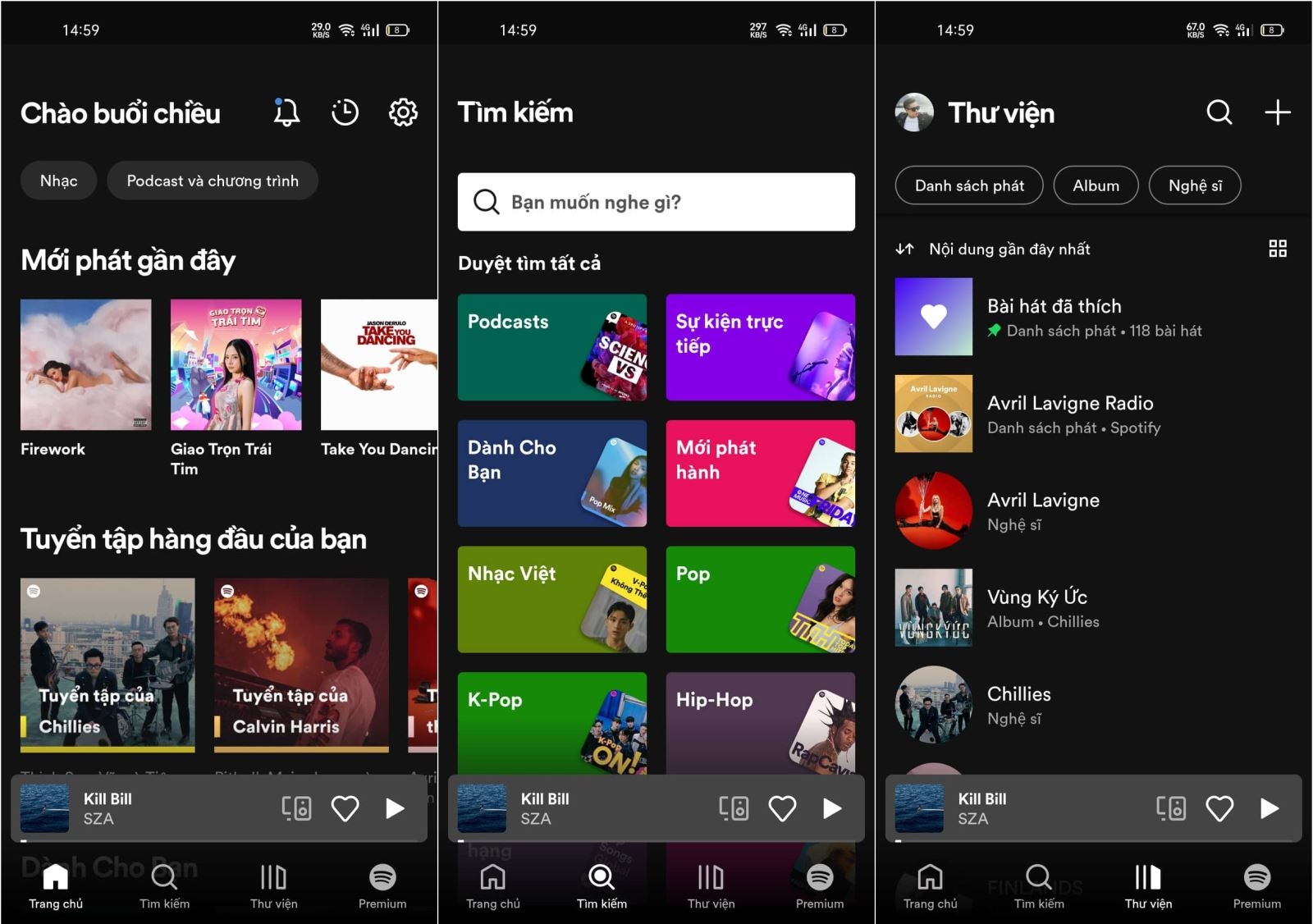The image size is (1313, 924).
Task: Like Kill Bill in Tìm kiếm screen mini player
Action: pos(782,808)
